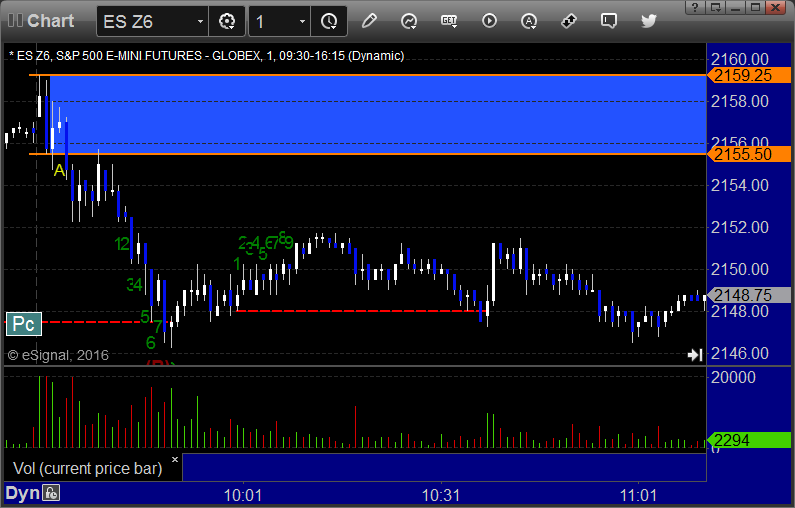Click the 2150.00 price axis label
The image size is (795, 508).
pyautogui.click(x=740, y=269)
